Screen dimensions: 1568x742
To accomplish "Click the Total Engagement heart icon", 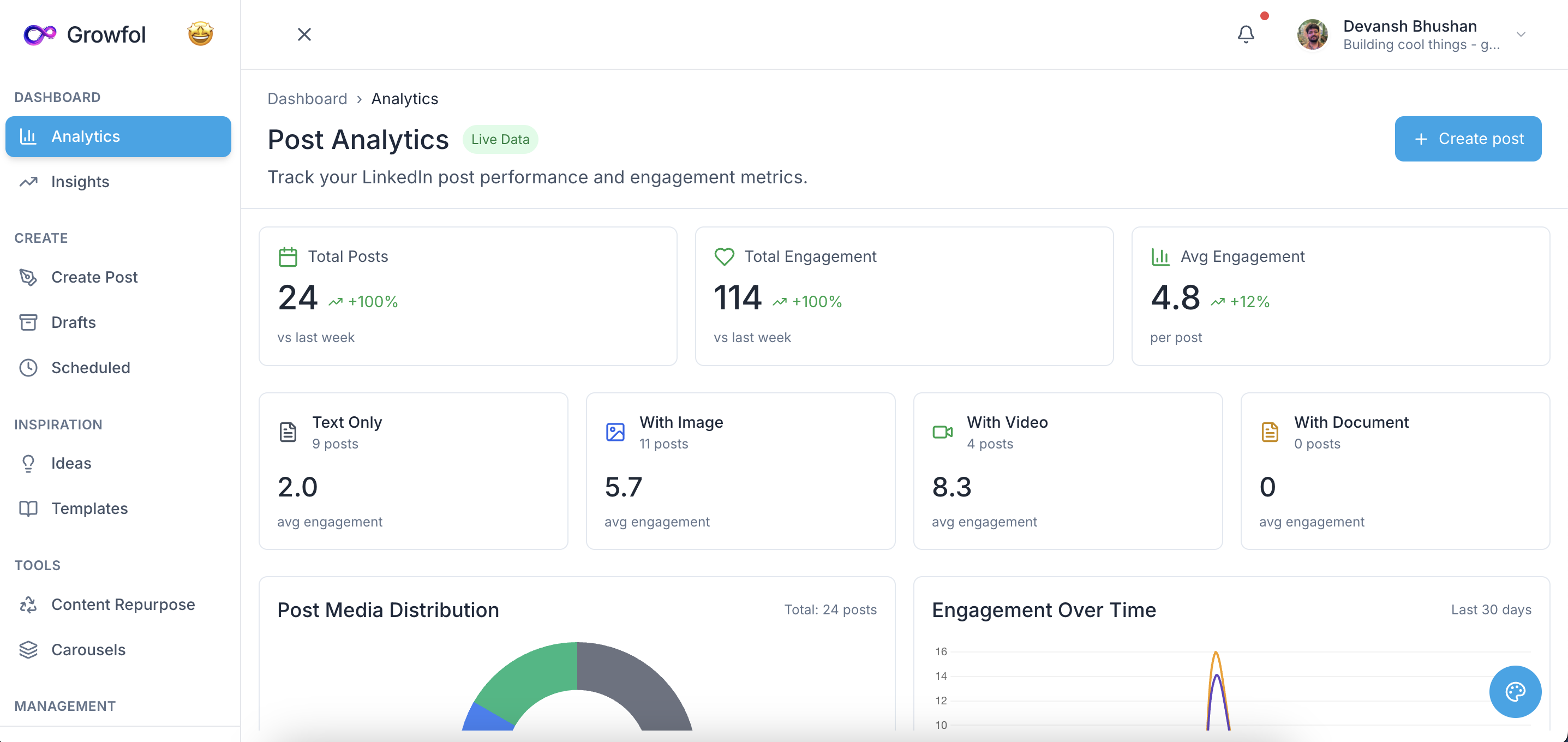I will click(725, 257).
